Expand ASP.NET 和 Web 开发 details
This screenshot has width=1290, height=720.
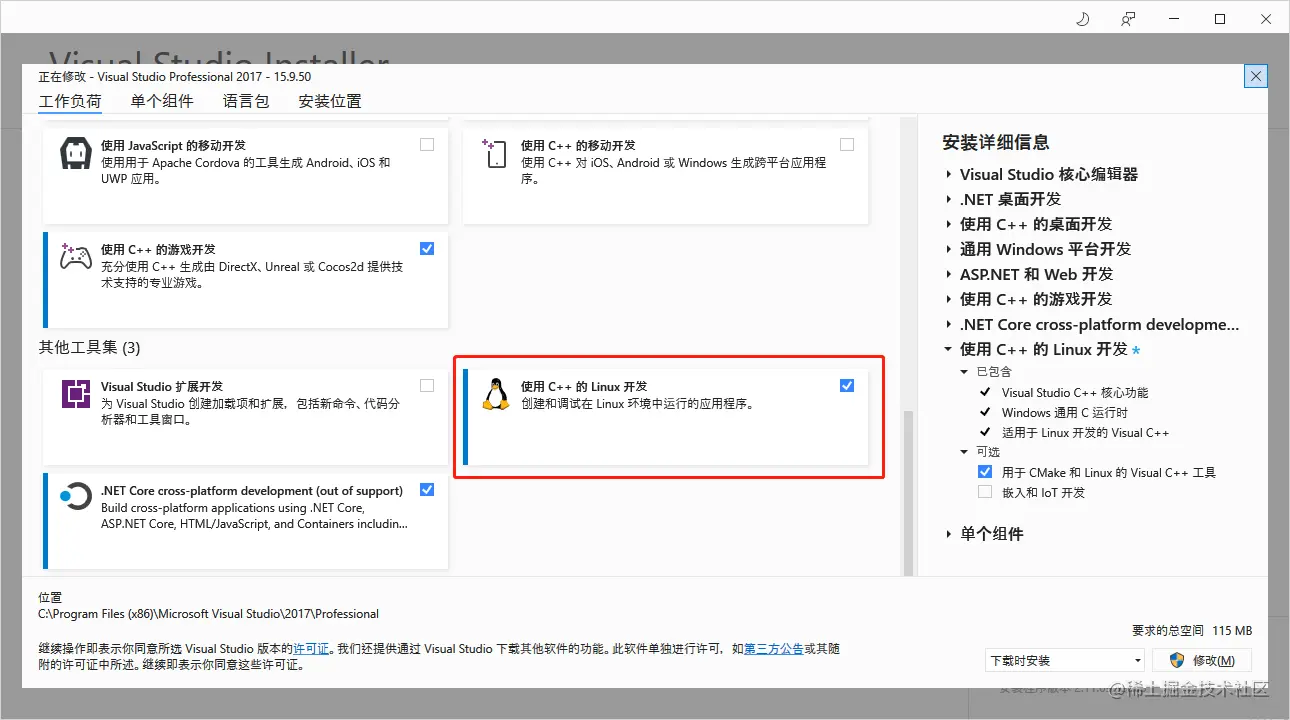click(x=948, y=274)
